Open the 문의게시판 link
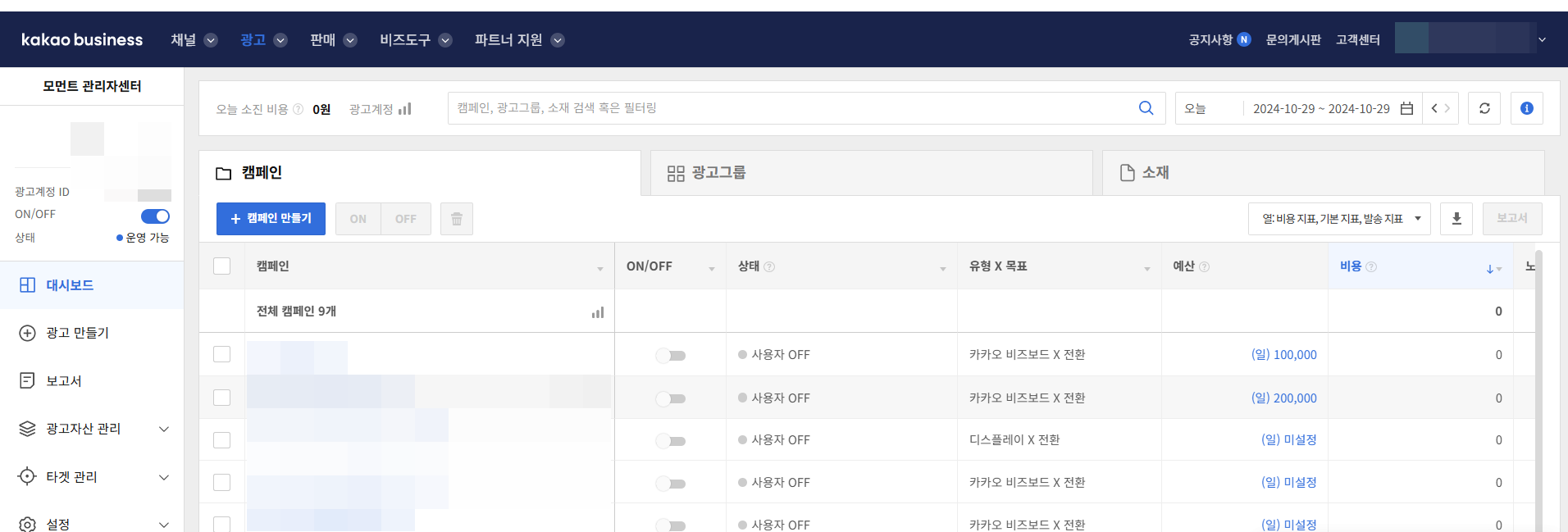The image size is (1568, 532). [x=1293, y=39]
